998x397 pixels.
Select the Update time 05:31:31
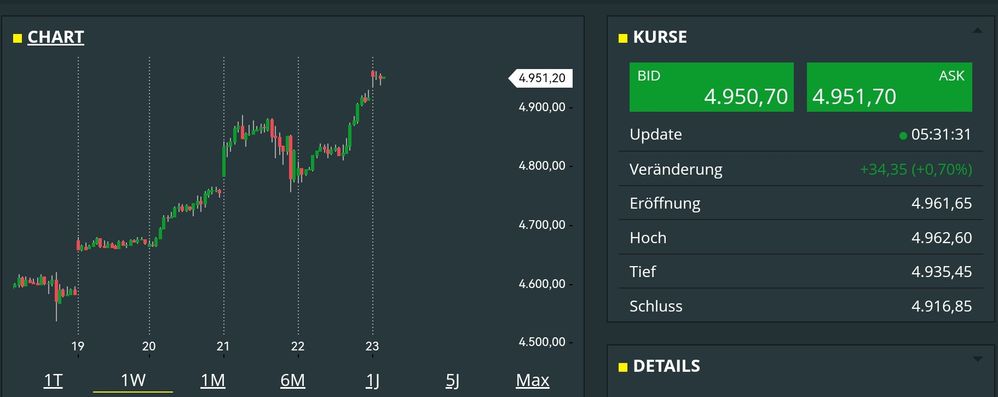pyautogui.click(x=941, y=135)
